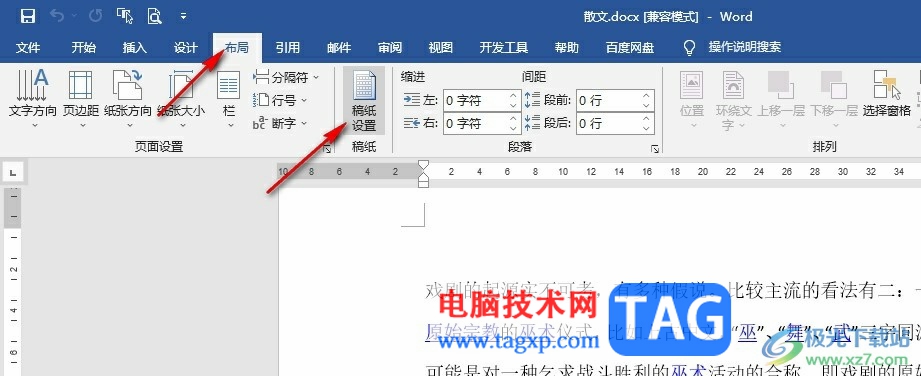The height and width of the screenshot is (376, 921).
Task: Click the 左 indent icon in 缩进
Action: pos(412,100)
